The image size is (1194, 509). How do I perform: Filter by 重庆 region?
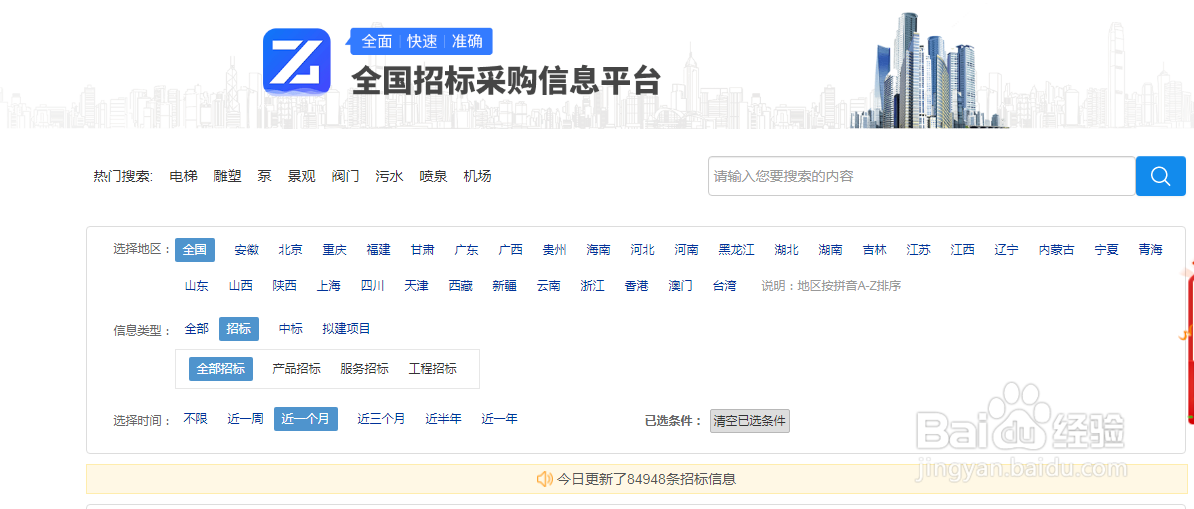tap(334, 250)
